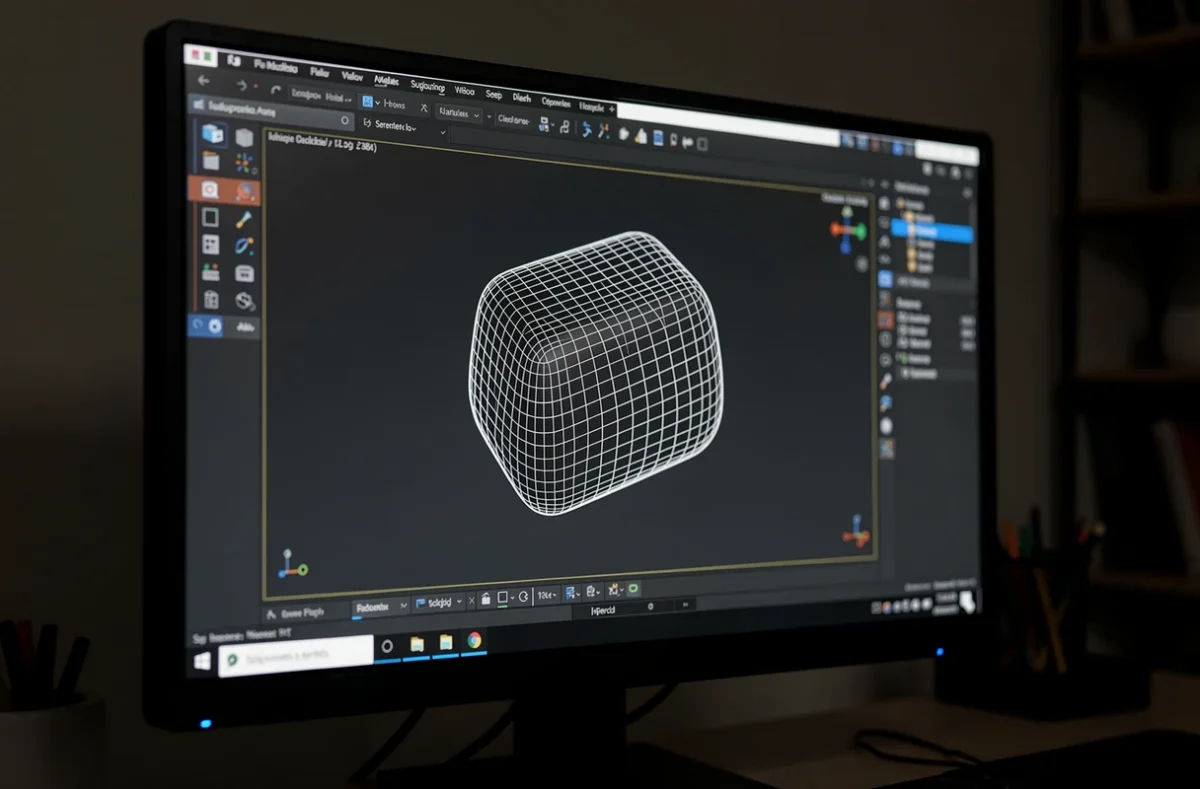Open the 'Vielov' menu in menu bar
Viewport: 1200px width, 789px height.
[x=352, y=77]
